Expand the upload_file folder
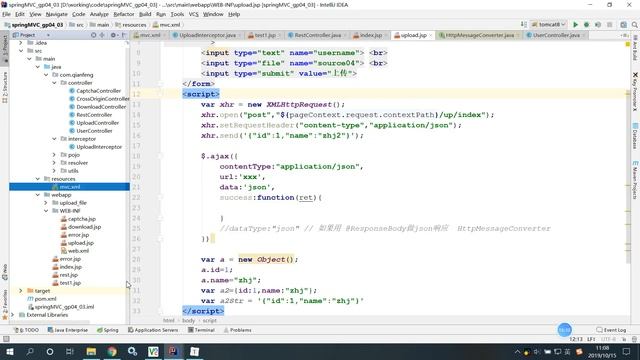The height and width of the screenshot is (360, 640). click(x=46, y=203)
